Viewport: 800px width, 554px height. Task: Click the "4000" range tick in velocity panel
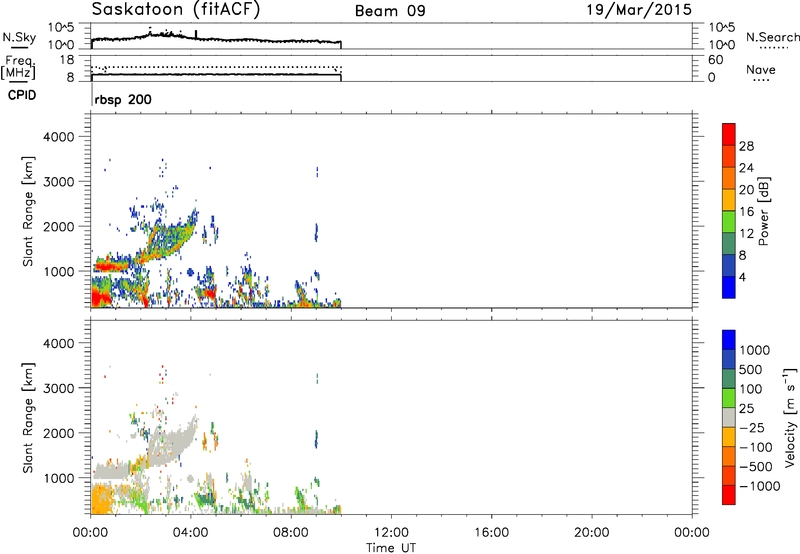click(59, 343)
